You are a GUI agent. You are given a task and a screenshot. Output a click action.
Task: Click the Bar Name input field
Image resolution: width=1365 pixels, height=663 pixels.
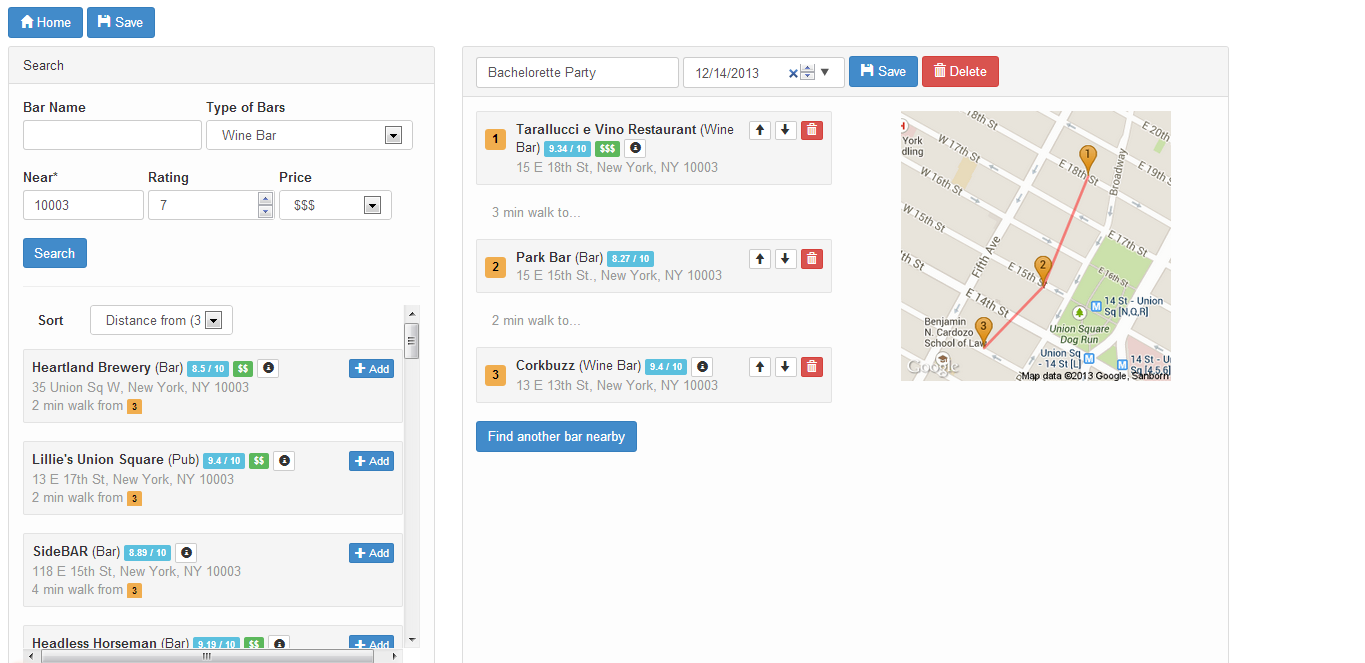coord(112,135)
